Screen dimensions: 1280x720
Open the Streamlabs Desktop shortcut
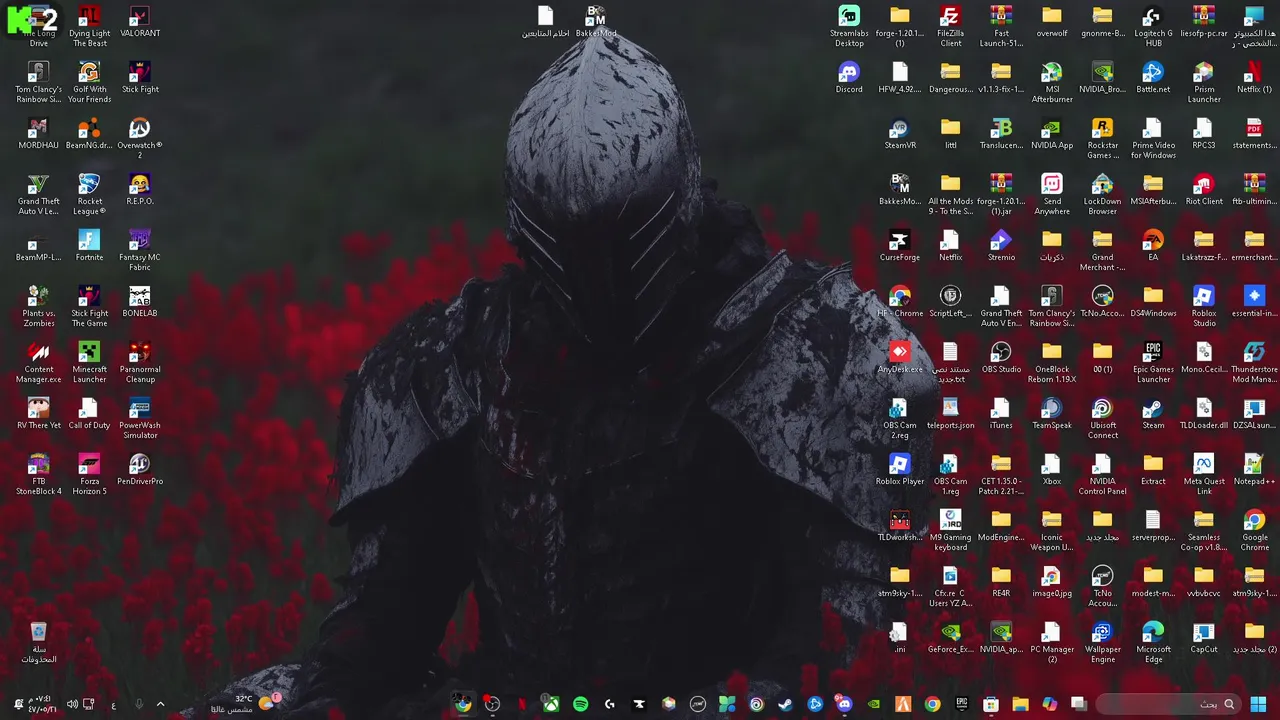point(849,27)
